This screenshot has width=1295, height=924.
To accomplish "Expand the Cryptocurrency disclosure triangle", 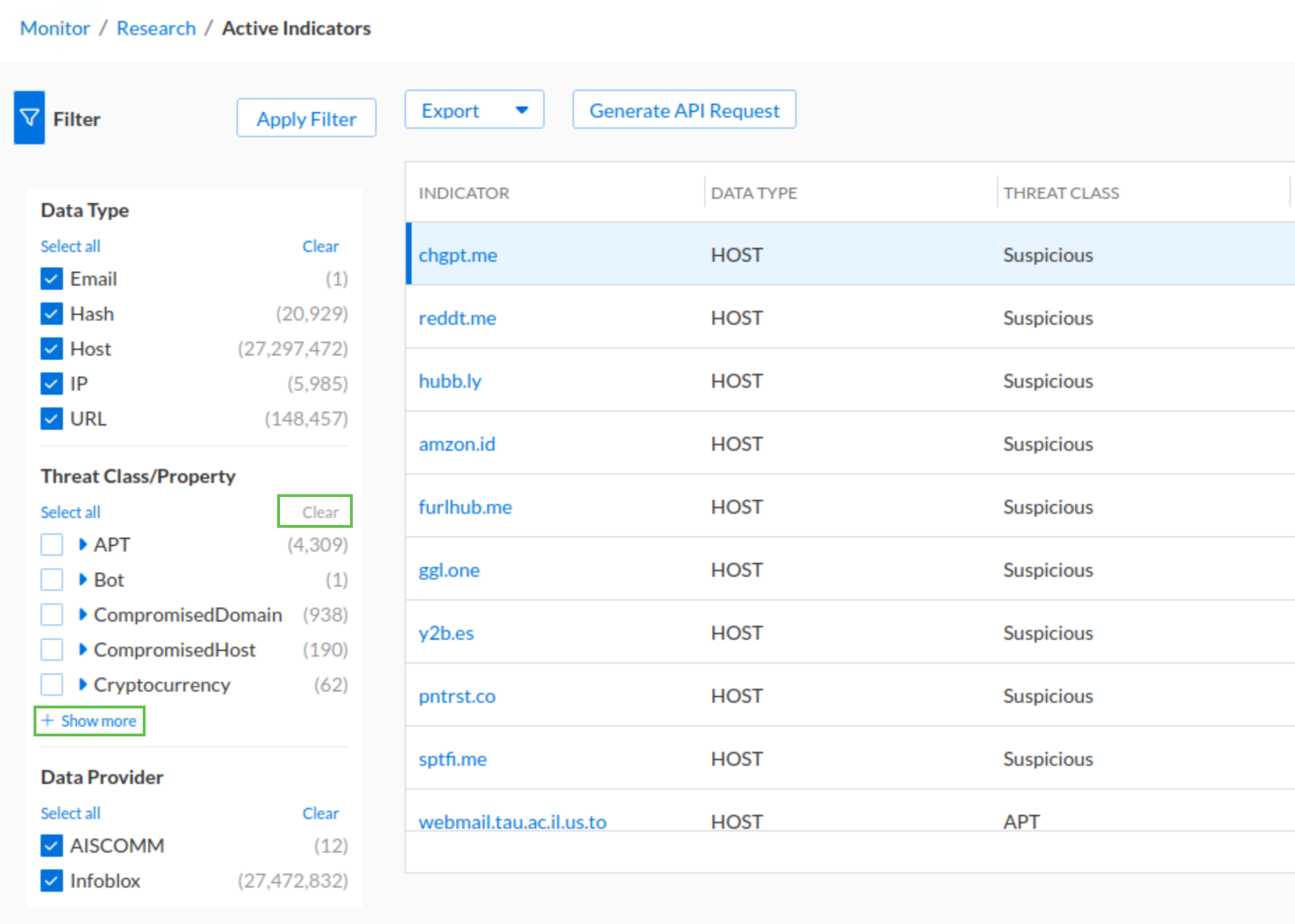I will point(83,684).
